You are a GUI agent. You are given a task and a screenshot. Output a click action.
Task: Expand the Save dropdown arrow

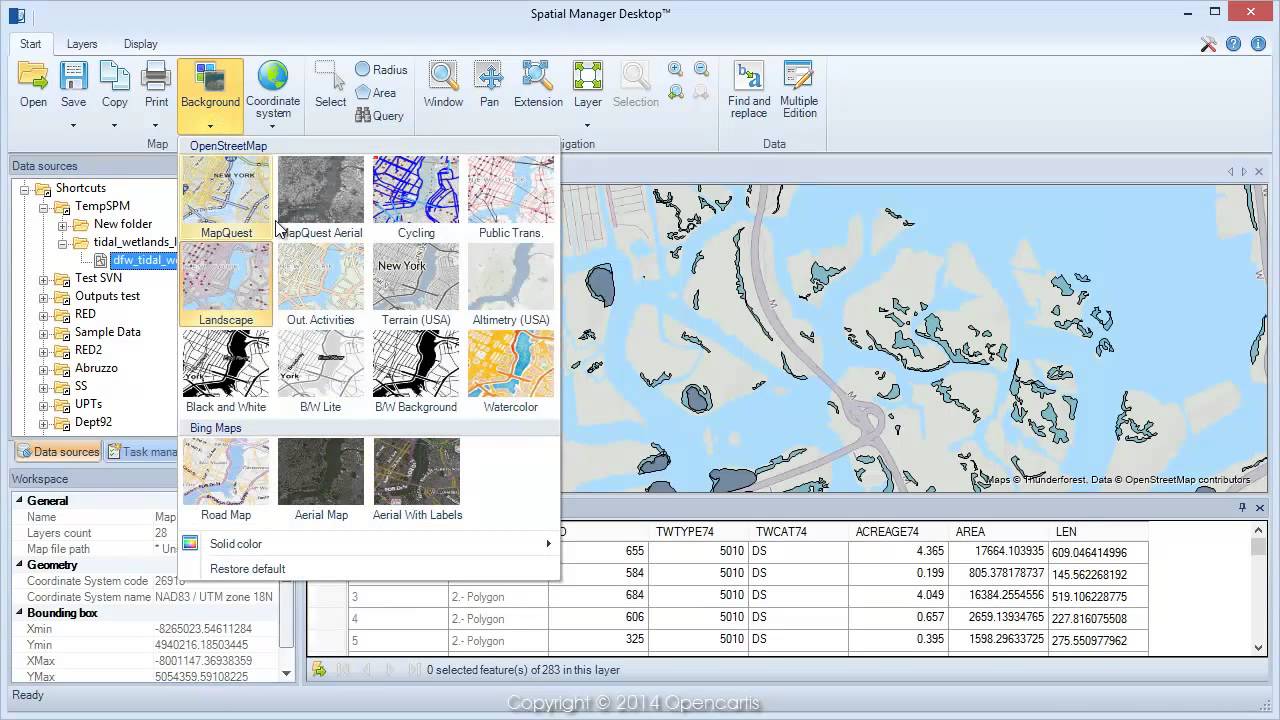tap(73, 126)
